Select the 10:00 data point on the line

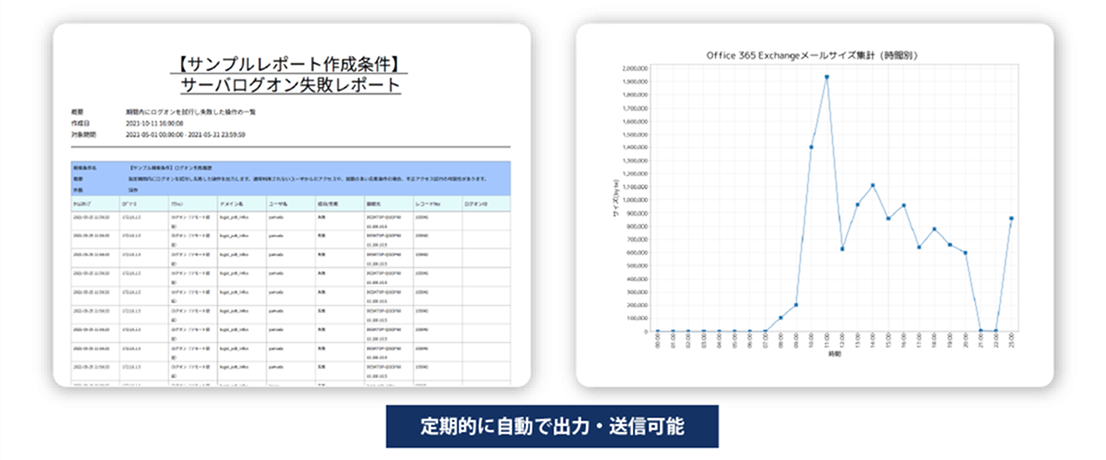click(x=811, y=147)
